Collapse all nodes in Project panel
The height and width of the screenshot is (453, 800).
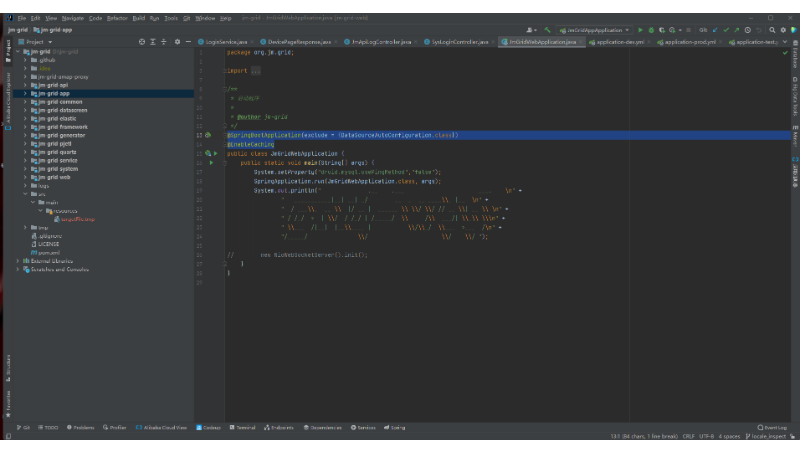(x=164, y=42)
